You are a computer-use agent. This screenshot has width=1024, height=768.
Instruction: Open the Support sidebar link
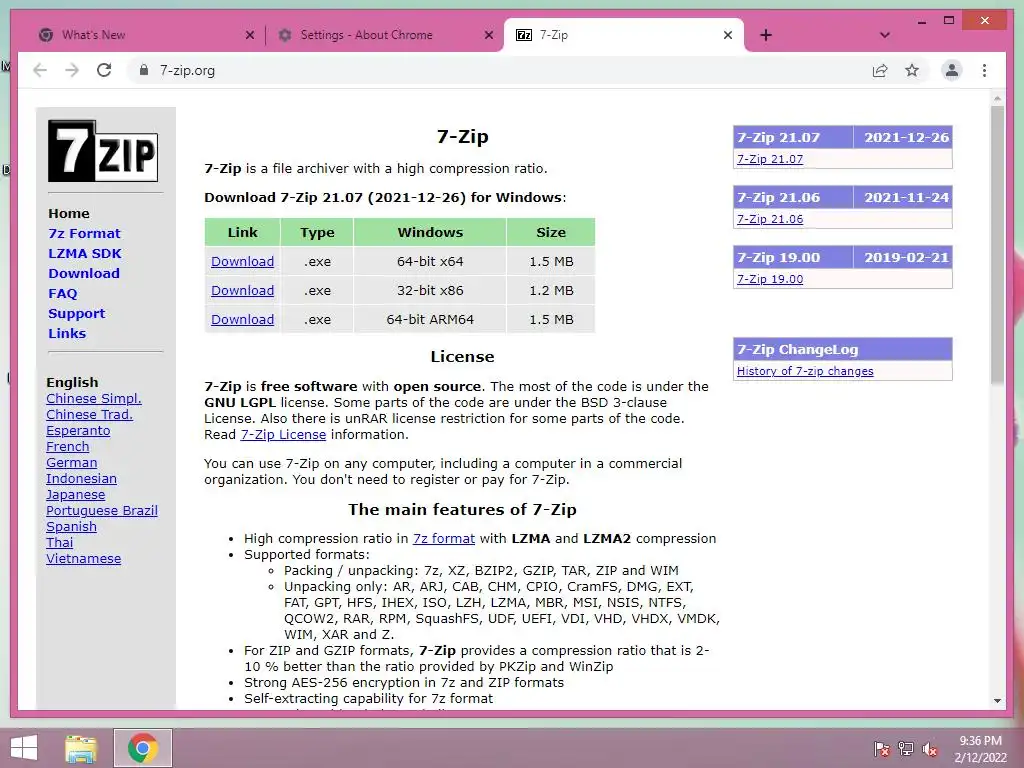76,313
